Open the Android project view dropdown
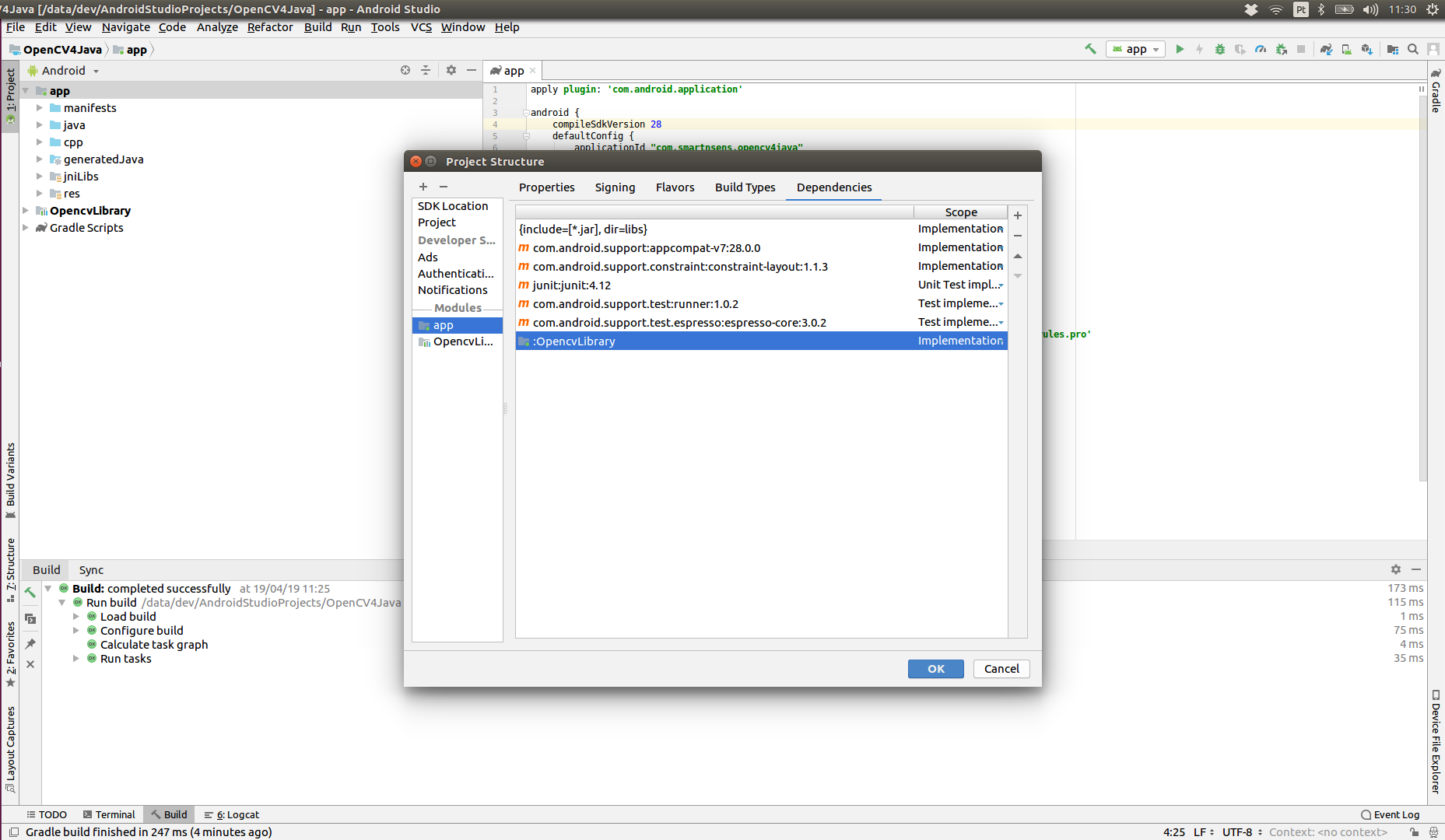This screenshot has width=1445, height=840. click(64, 71)
